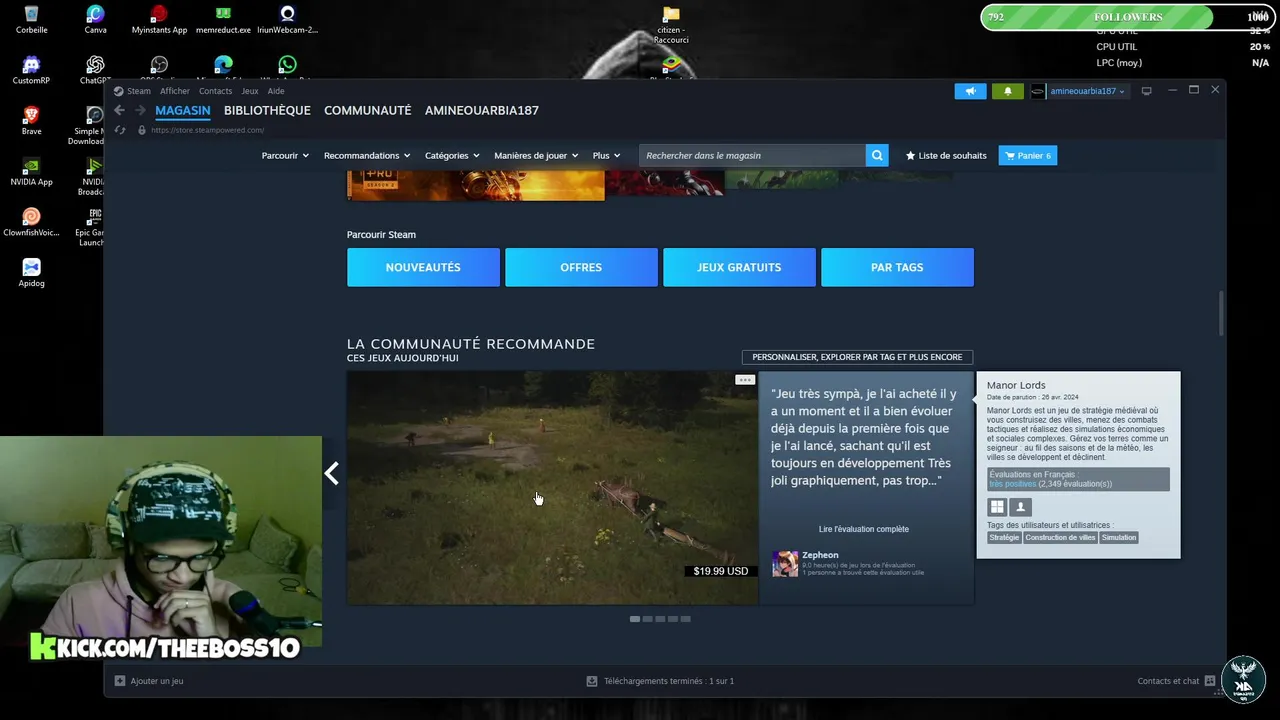Click the single-player icon in the tooltip
The image size is (1280, 720).
tap(1020, 507)
